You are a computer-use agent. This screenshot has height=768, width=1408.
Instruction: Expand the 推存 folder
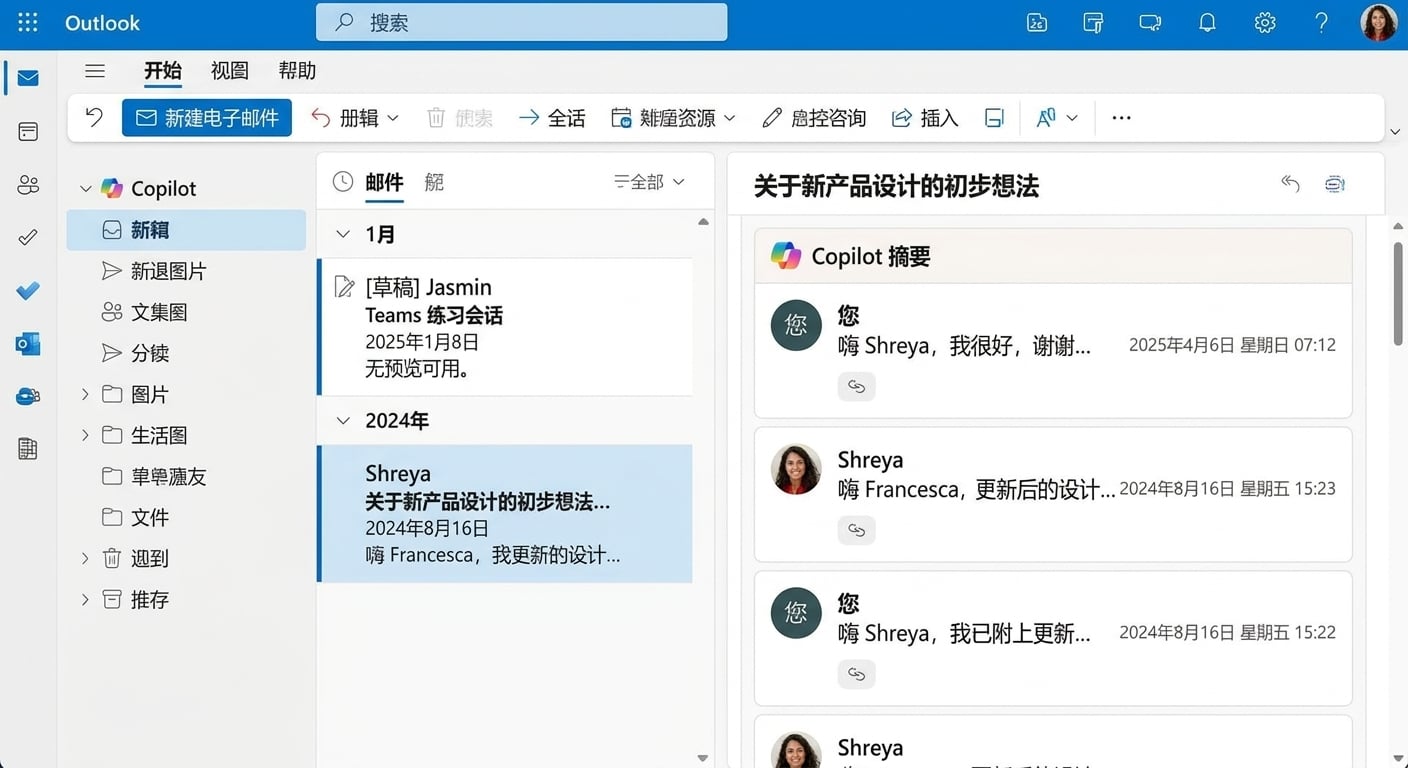85,600
